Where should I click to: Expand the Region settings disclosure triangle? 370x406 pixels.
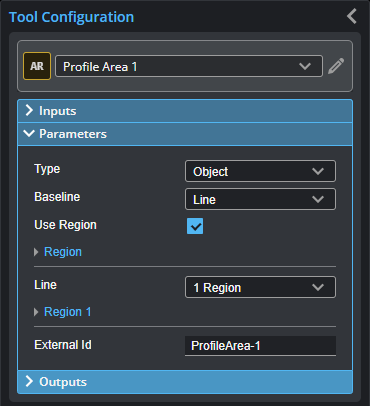[x=36, y=252]
